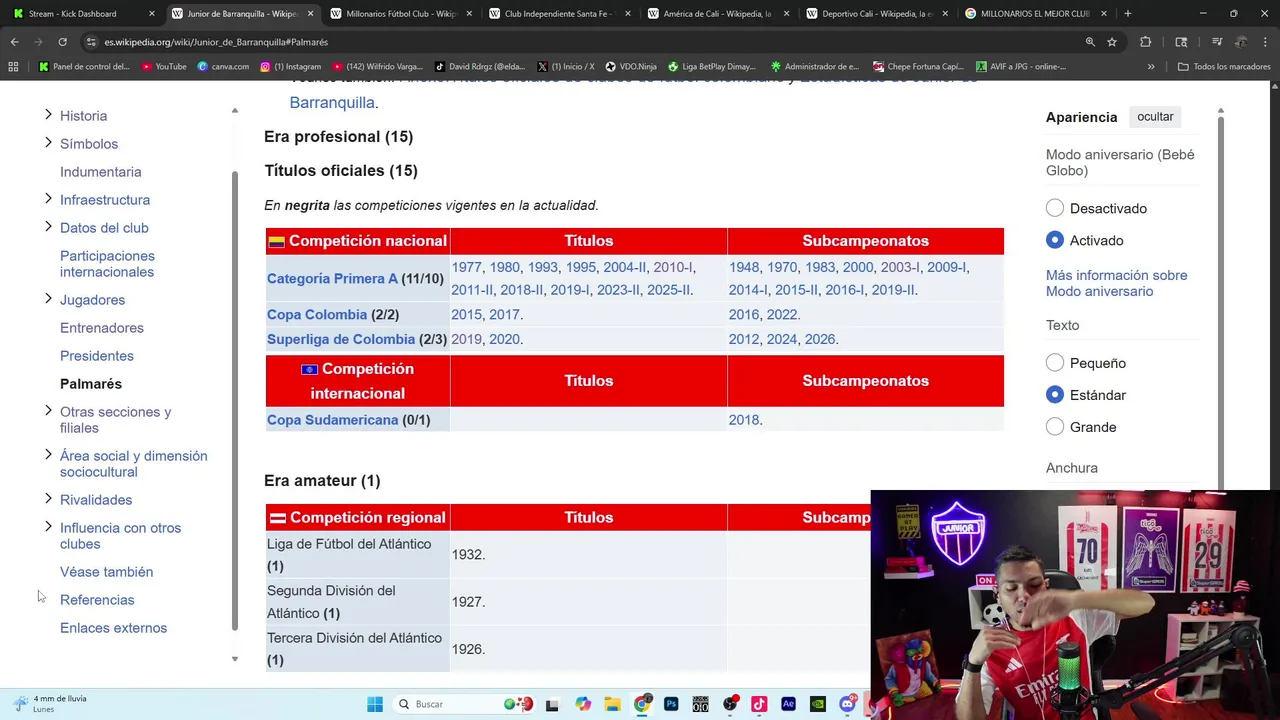Open the Inicio / X bookmark
Viewport: 1280px width, 720px height.
coord(566,67)
